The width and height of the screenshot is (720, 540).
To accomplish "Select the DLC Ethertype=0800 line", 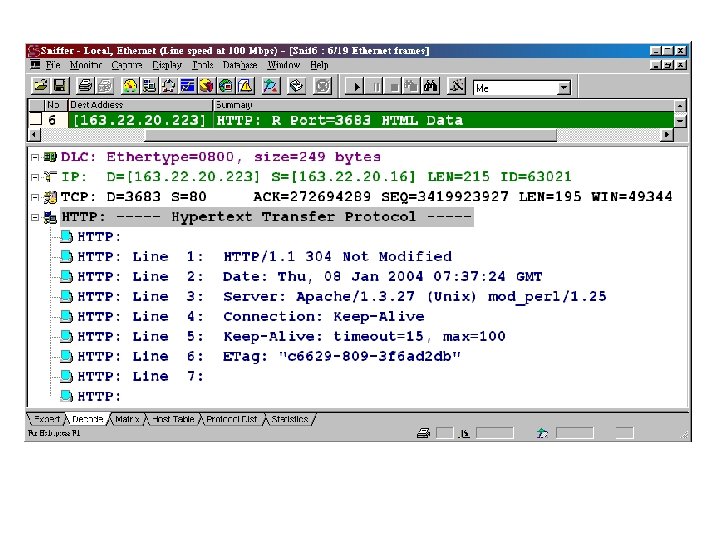I will tap(220, 157).
